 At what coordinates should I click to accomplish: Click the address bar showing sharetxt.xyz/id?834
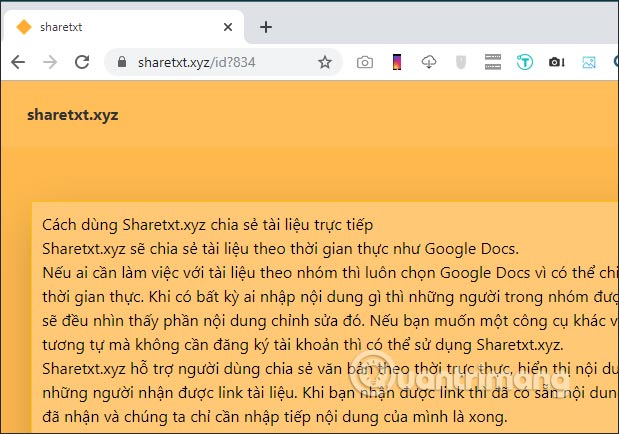[x=223, y=62]
